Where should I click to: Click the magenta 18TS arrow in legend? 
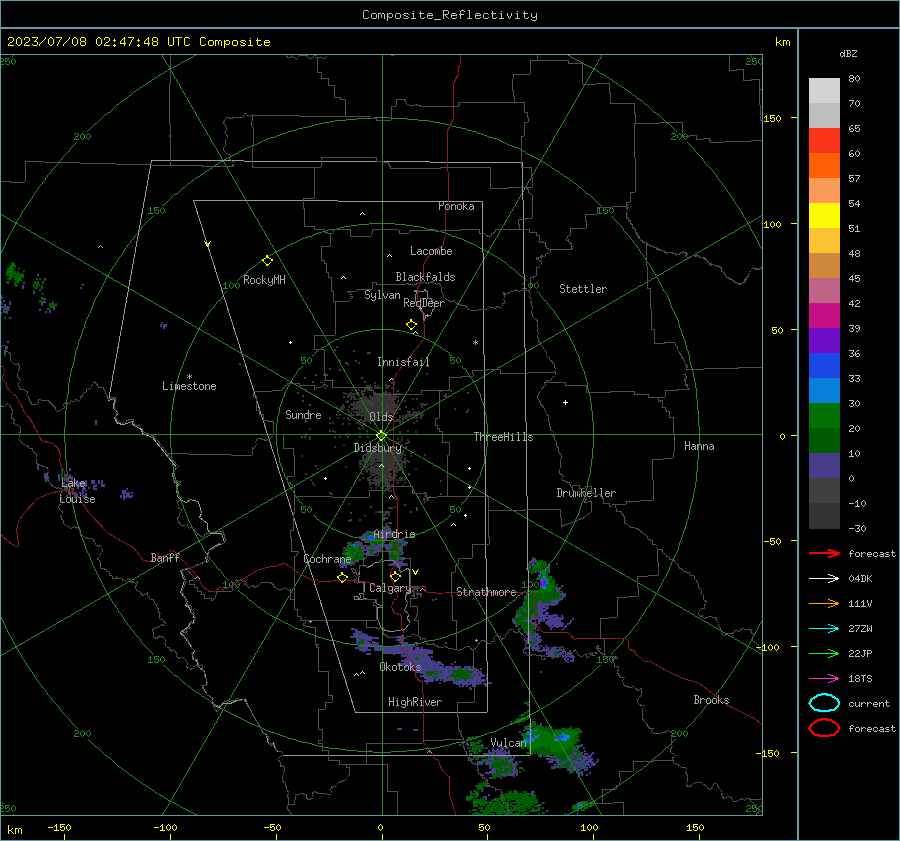click(x=824, y=678)
